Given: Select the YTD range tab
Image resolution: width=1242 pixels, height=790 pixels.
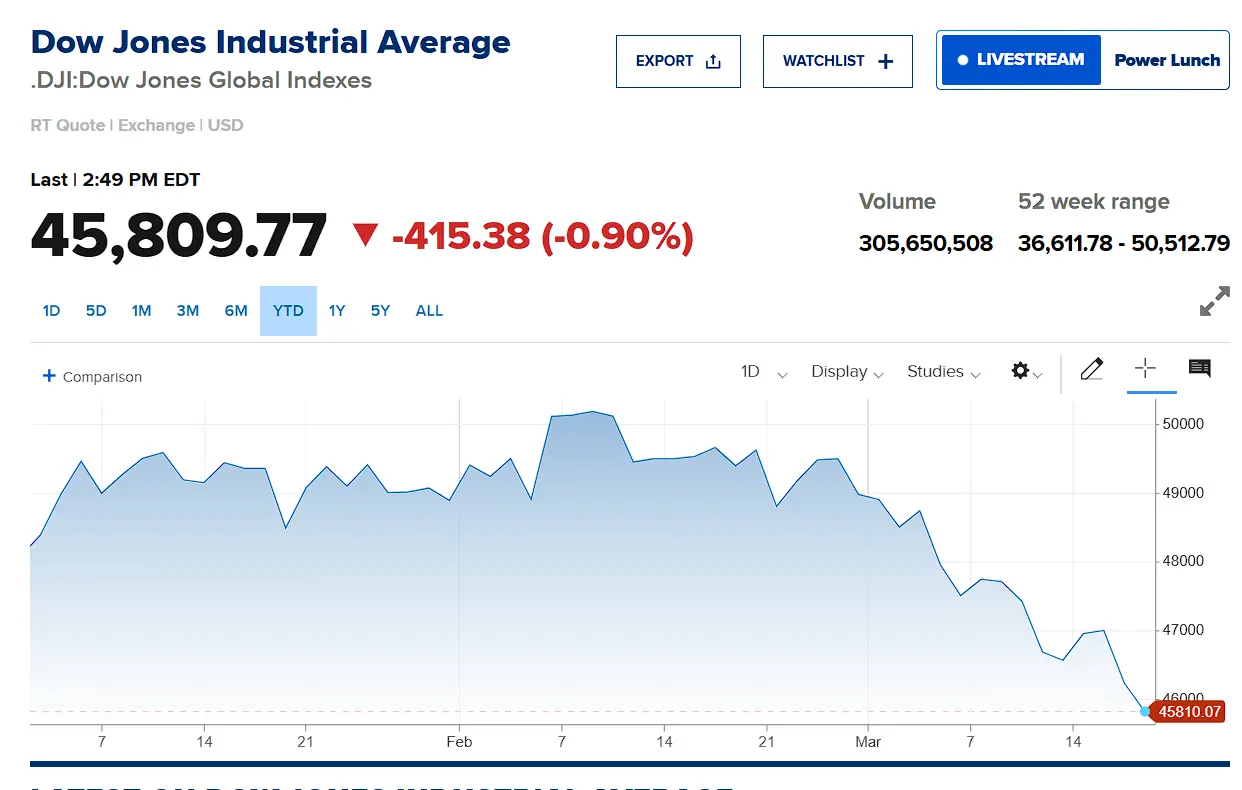Looking at the screenshot, I should click(x=288, y=311).
